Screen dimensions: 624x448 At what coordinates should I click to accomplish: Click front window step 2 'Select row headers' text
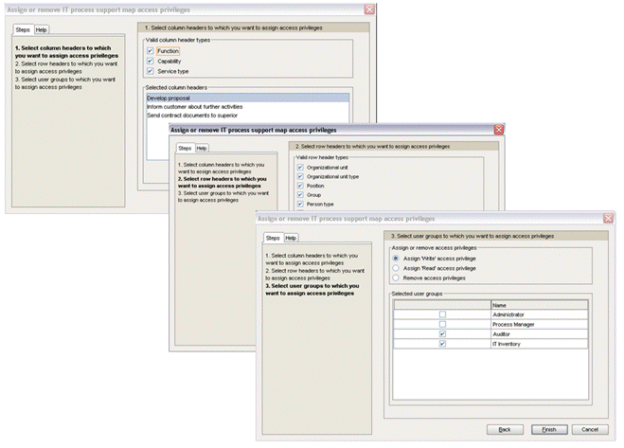click(x=315, y=274)
